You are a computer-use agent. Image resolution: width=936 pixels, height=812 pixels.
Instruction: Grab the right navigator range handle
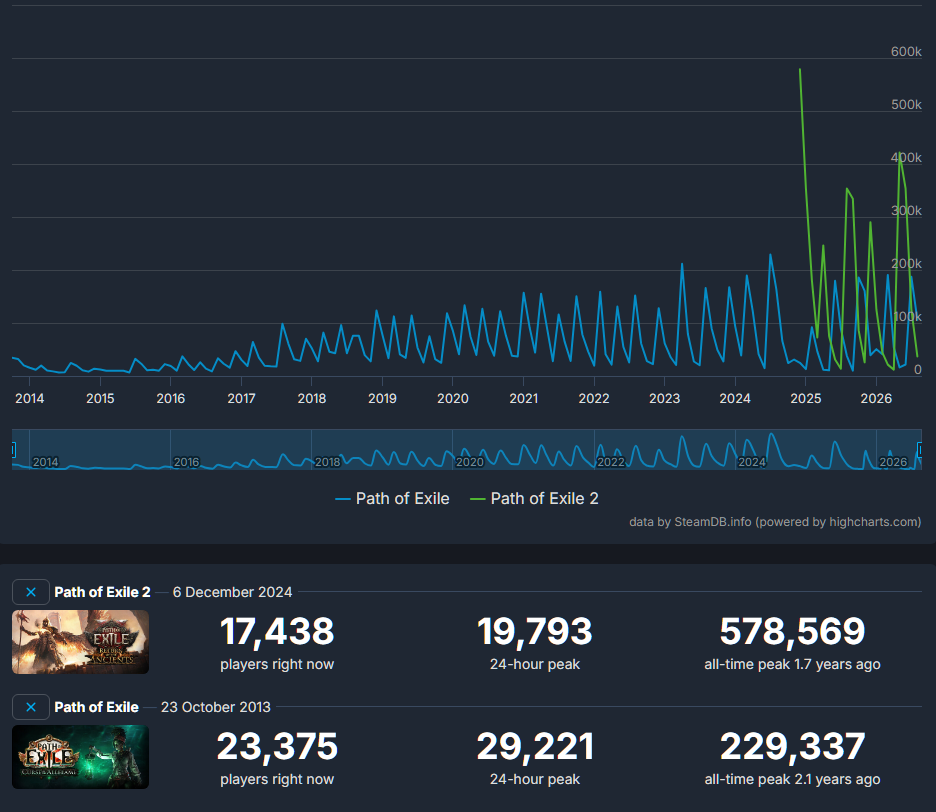920,450
